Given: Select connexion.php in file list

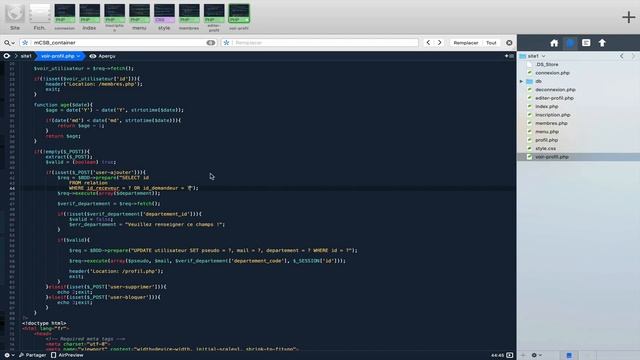Looking at the screenshot, I should click(578, 73).
